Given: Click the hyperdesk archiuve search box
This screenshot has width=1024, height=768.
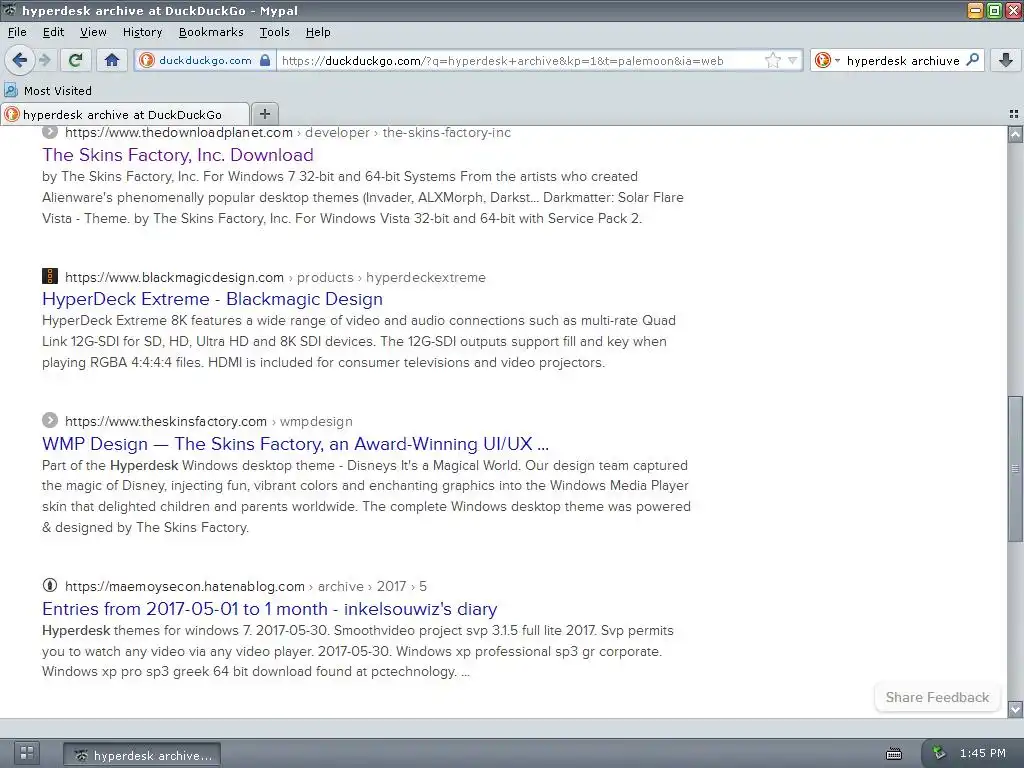Looking at the screenshot, I should click(x=903, y=60).
